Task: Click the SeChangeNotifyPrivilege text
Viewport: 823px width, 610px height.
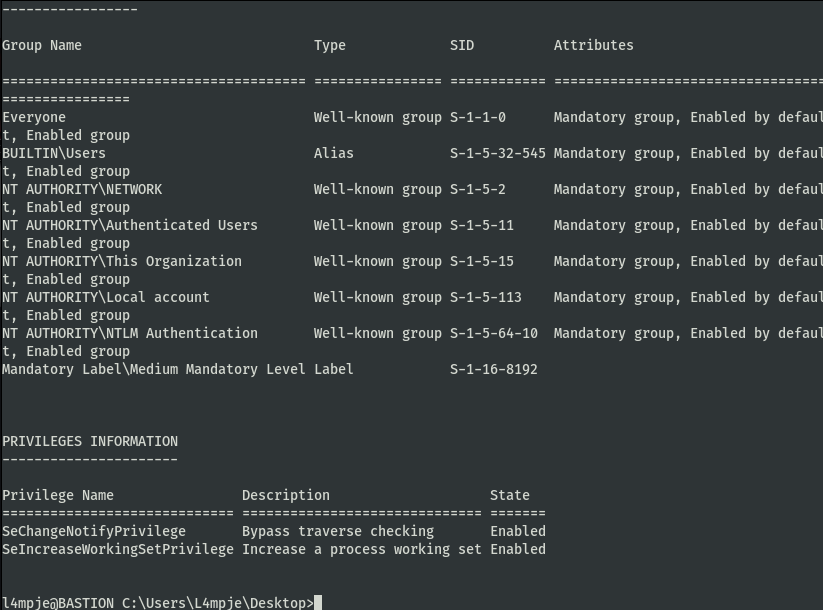Action: 94,531
